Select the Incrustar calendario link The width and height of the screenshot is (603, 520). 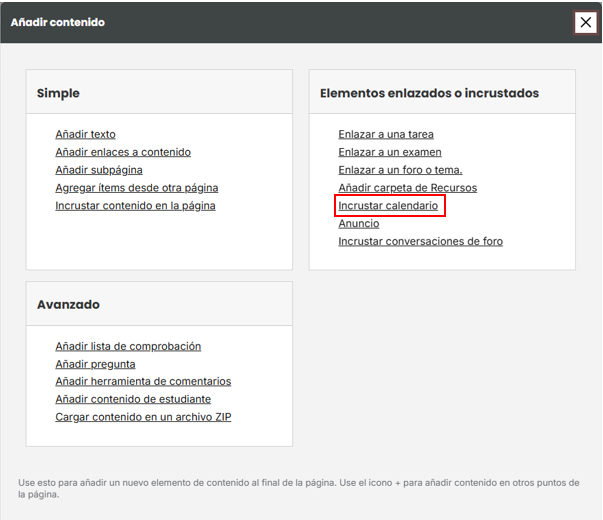388,206
